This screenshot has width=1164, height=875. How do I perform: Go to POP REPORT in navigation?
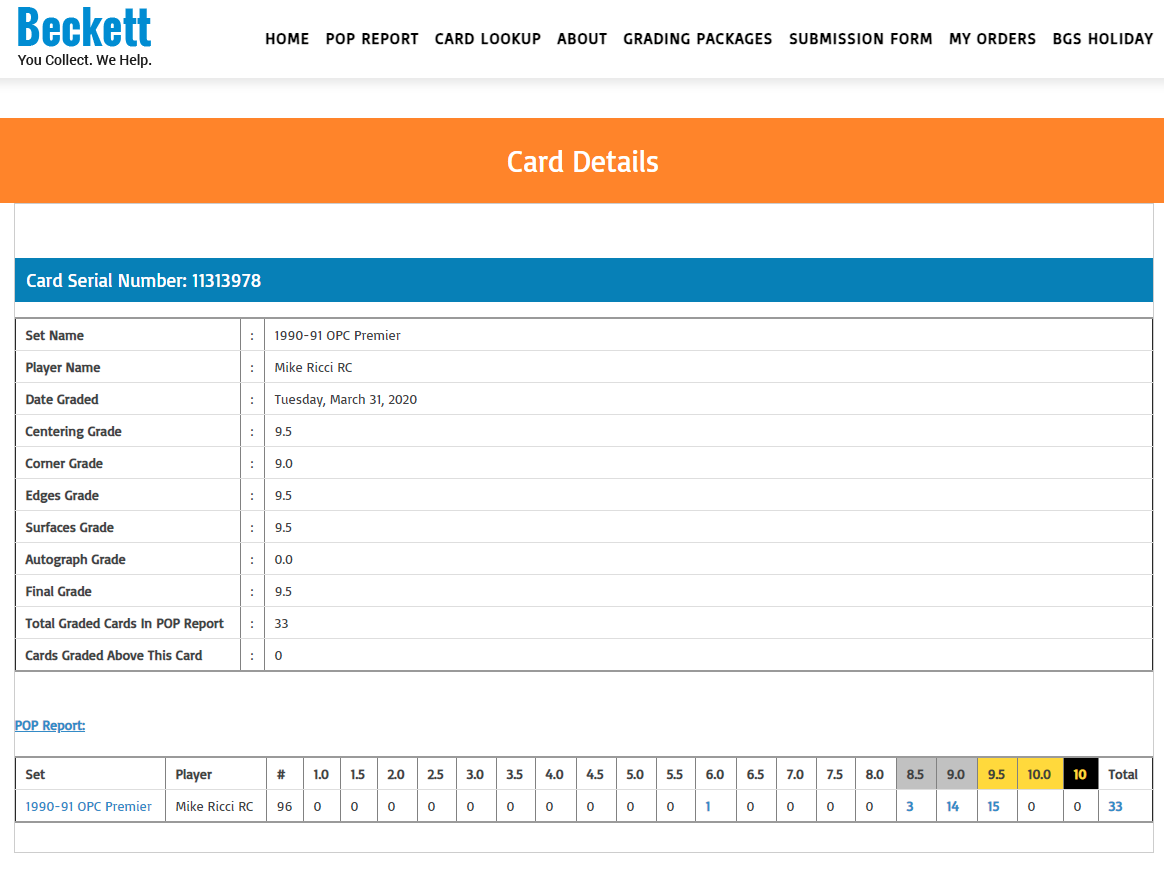[x=372, y=39]
